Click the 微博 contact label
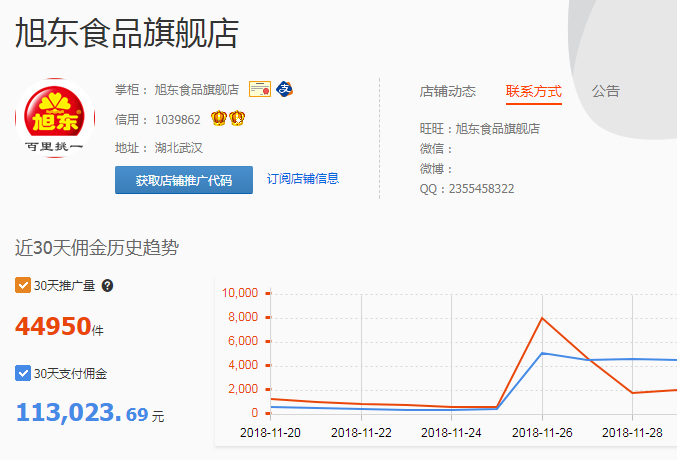 (435, 169)
